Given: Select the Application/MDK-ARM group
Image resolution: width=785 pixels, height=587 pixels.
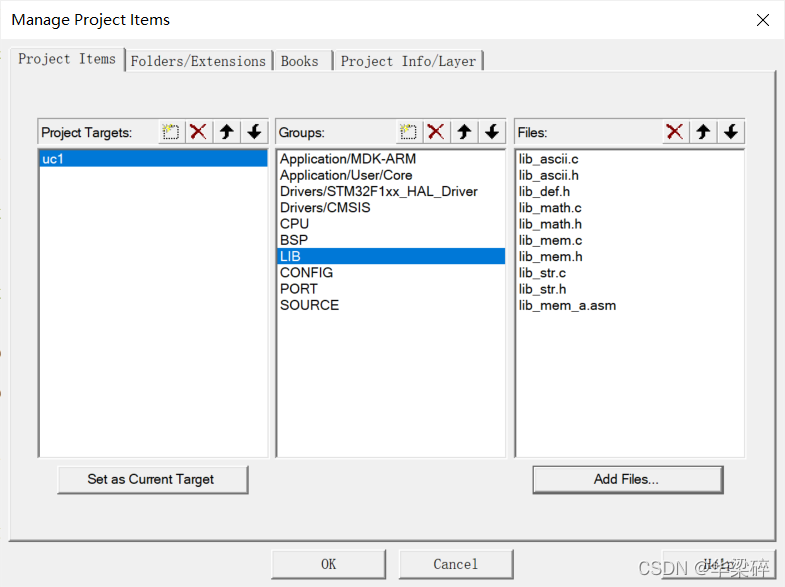Looking at the screenshot, I should pyautogui.click(x=390, y=159).
